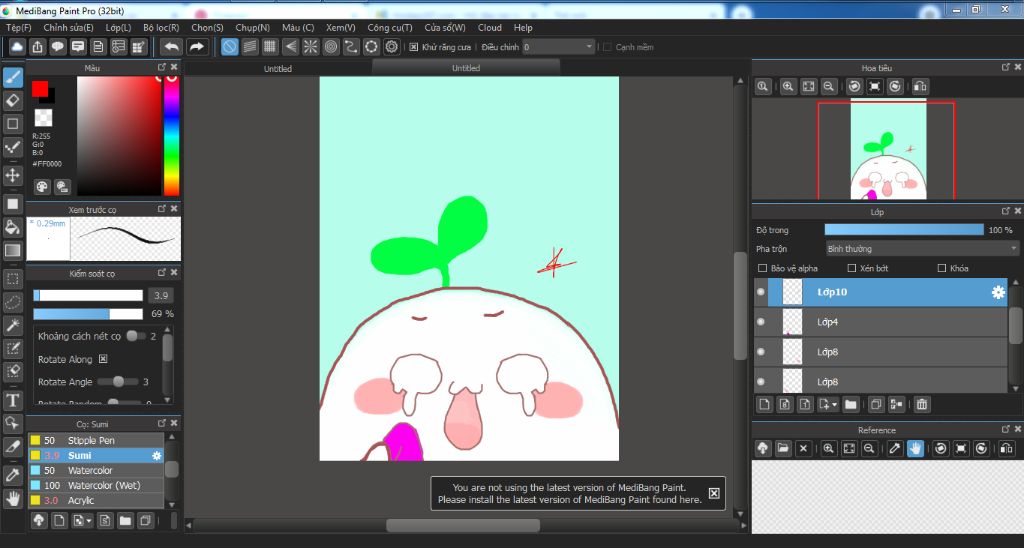Open the Pha trộn blend mode dropdown

point(921,248)
